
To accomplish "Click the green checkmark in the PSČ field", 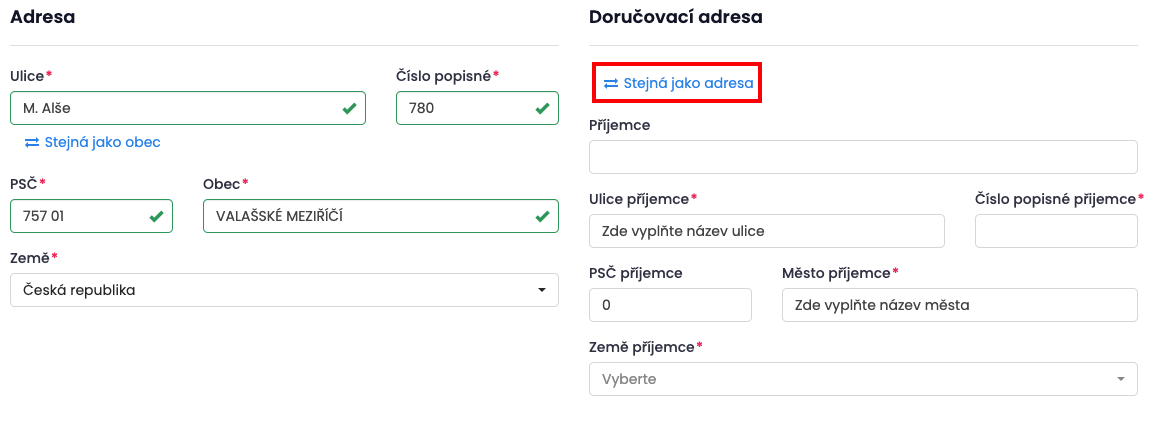I will (156, 216).
